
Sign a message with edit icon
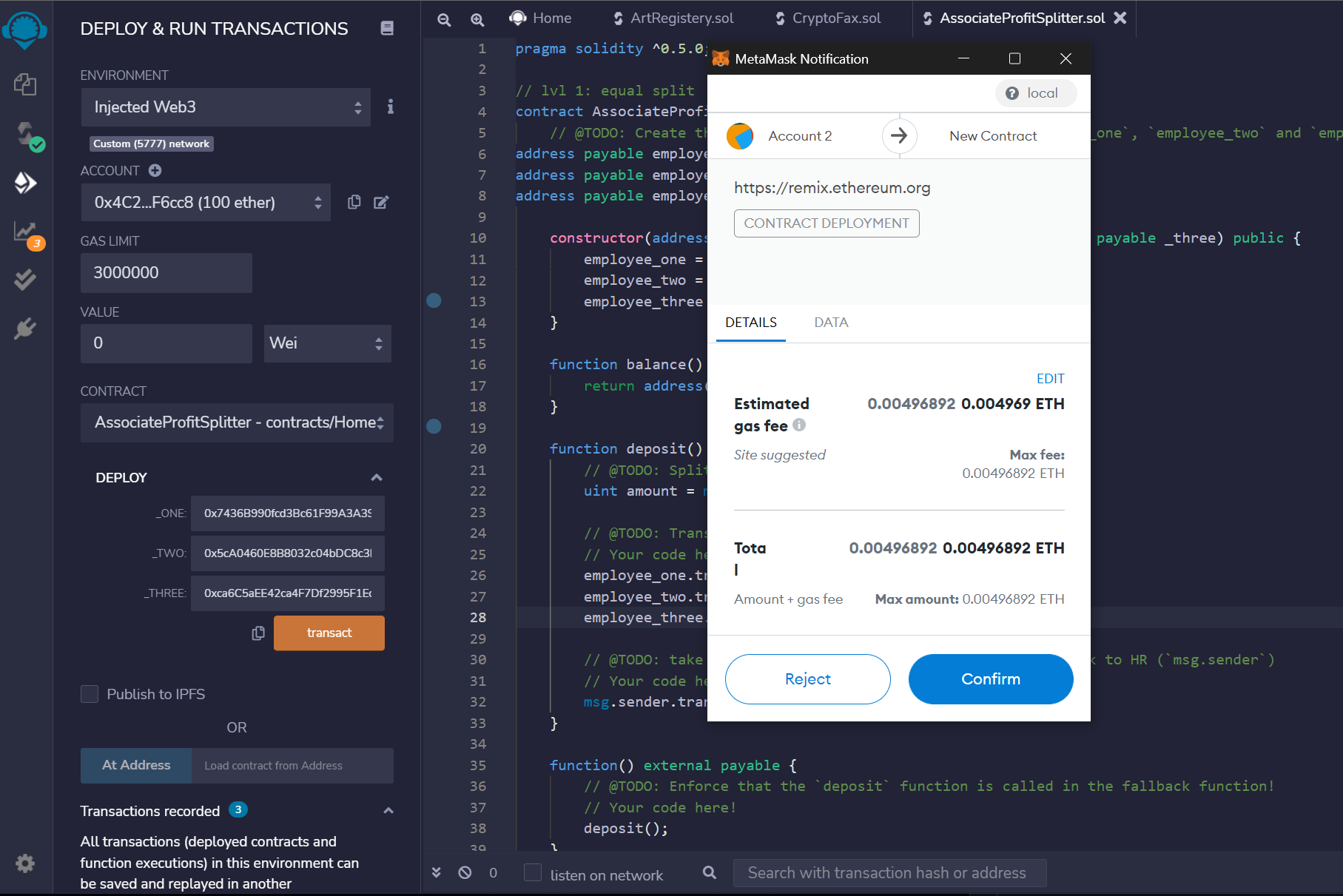tap(381, 202)
